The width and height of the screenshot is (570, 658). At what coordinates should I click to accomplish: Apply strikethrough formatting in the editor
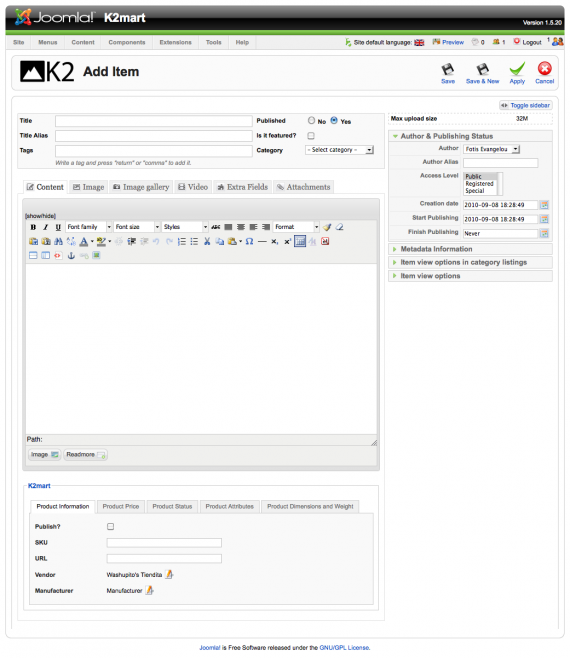point(216,227)
